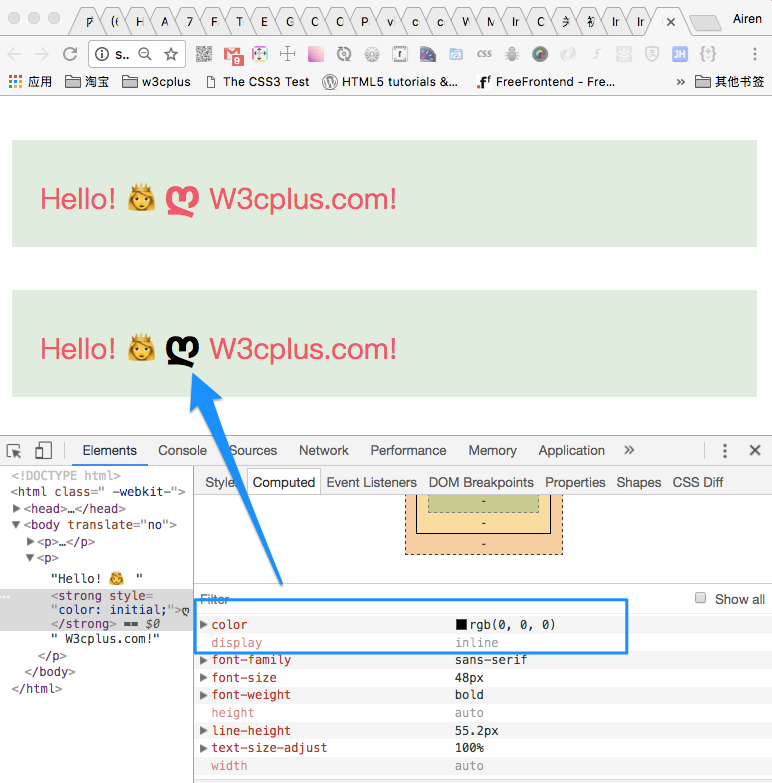Collapse the body element node
This screenshot has height=783, width=772.
pyautogui.click(x=16, y=524)
